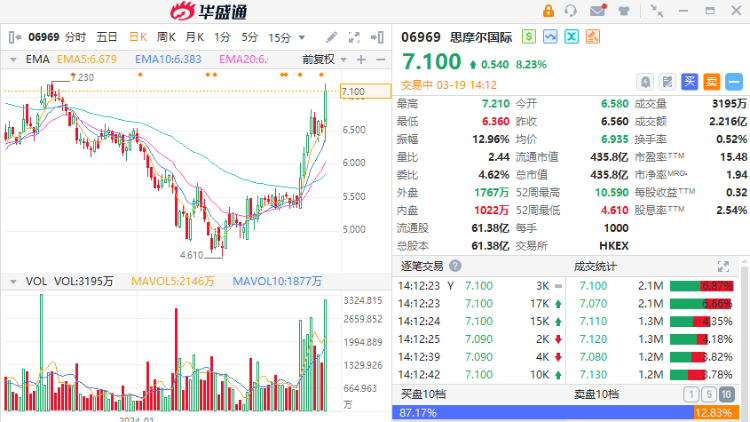This screenshot has width=750, height=422.
Task: Toggle fullscreen chart icon
Action: [x=354, y=37]
